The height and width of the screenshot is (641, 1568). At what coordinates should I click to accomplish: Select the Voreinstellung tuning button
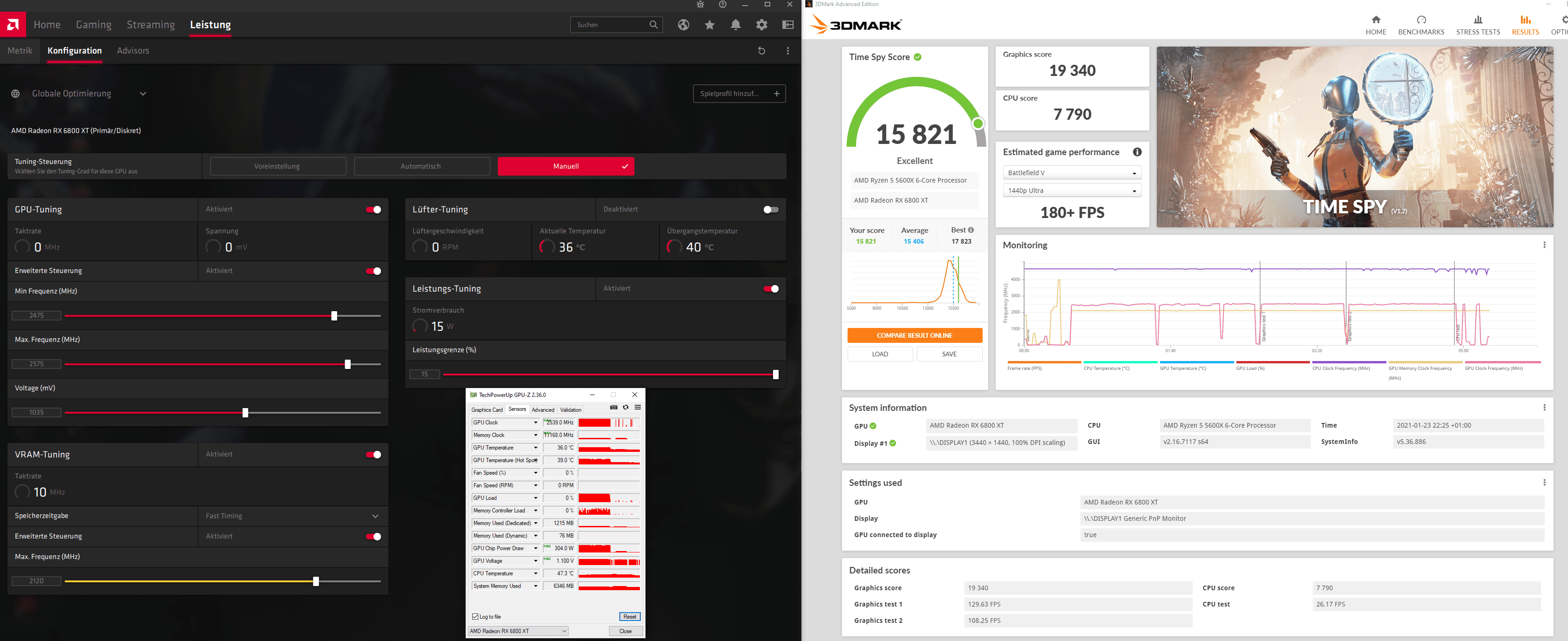pyautogui.click(x=278, y=166)
